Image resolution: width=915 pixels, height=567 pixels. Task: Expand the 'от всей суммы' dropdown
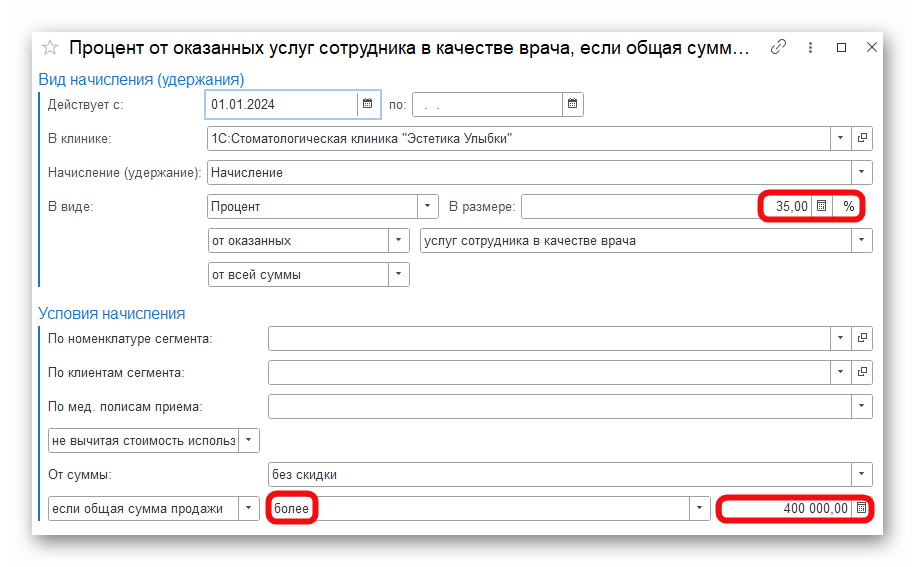point(399,274)
